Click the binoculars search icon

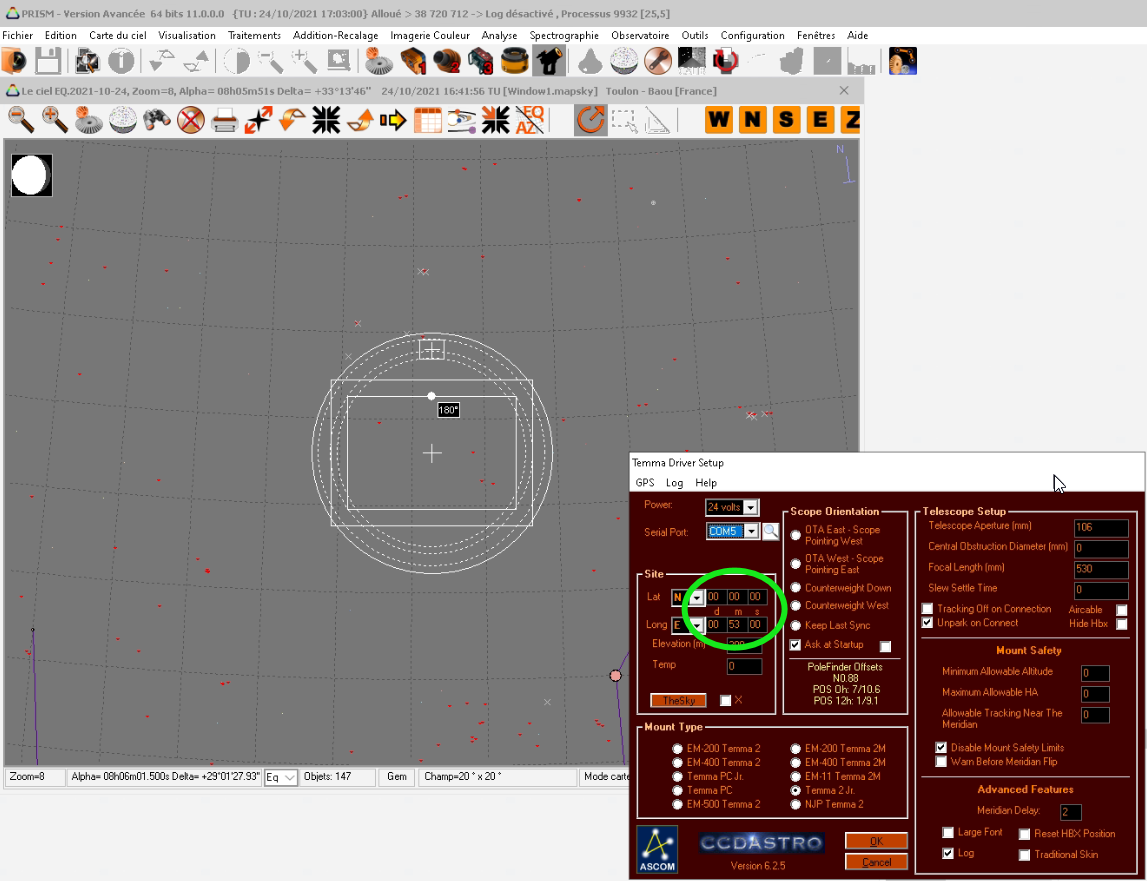tap(156, 121)
